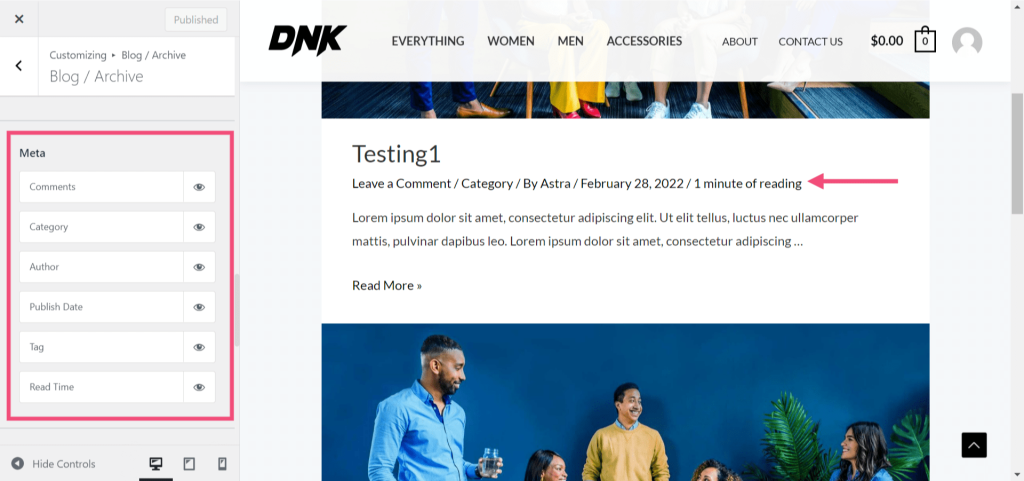Hide the Read Time meta item
Screen dimensions: 1024x481
point(199,387)
